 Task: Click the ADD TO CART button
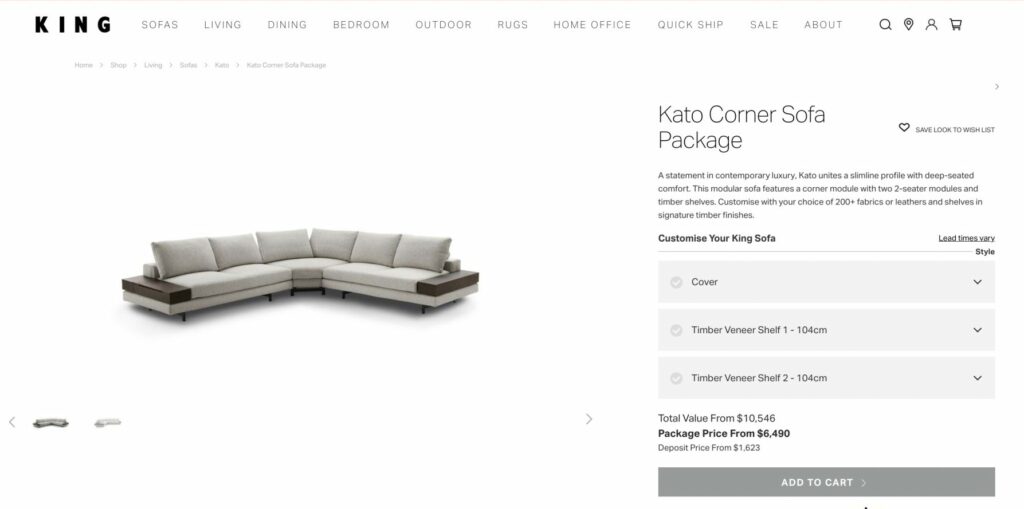pyautogui.click(x=826, y=482)
